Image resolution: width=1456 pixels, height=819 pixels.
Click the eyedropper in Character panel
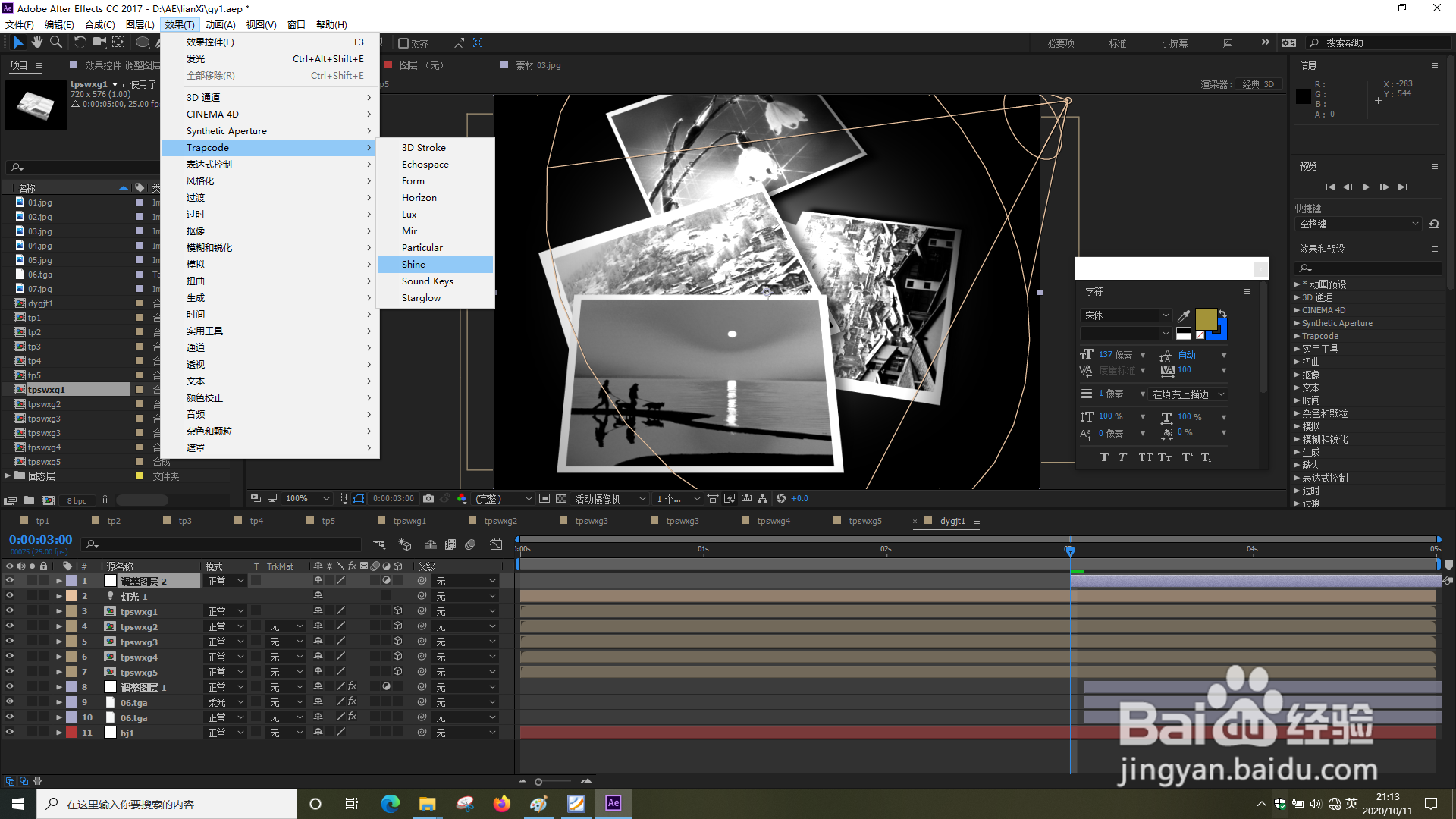point(1183,316)
